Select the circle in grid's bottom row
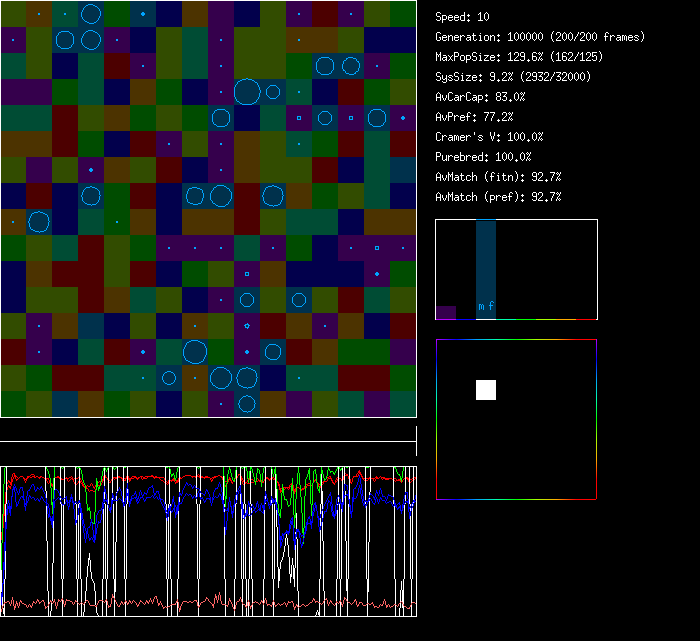The image size is (700, 641). click(x=247, y=404)
